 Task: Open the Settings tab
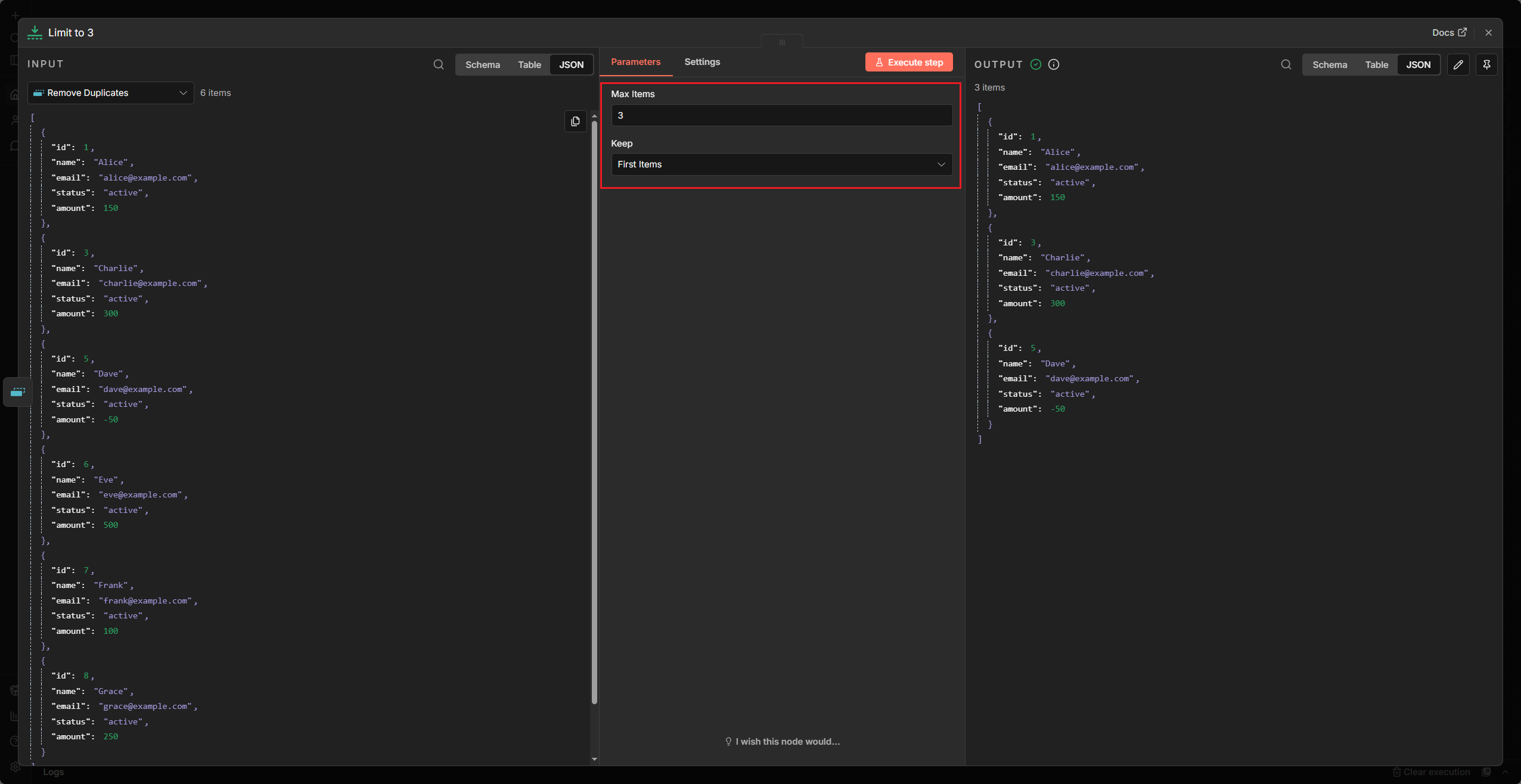coord(701,62)
